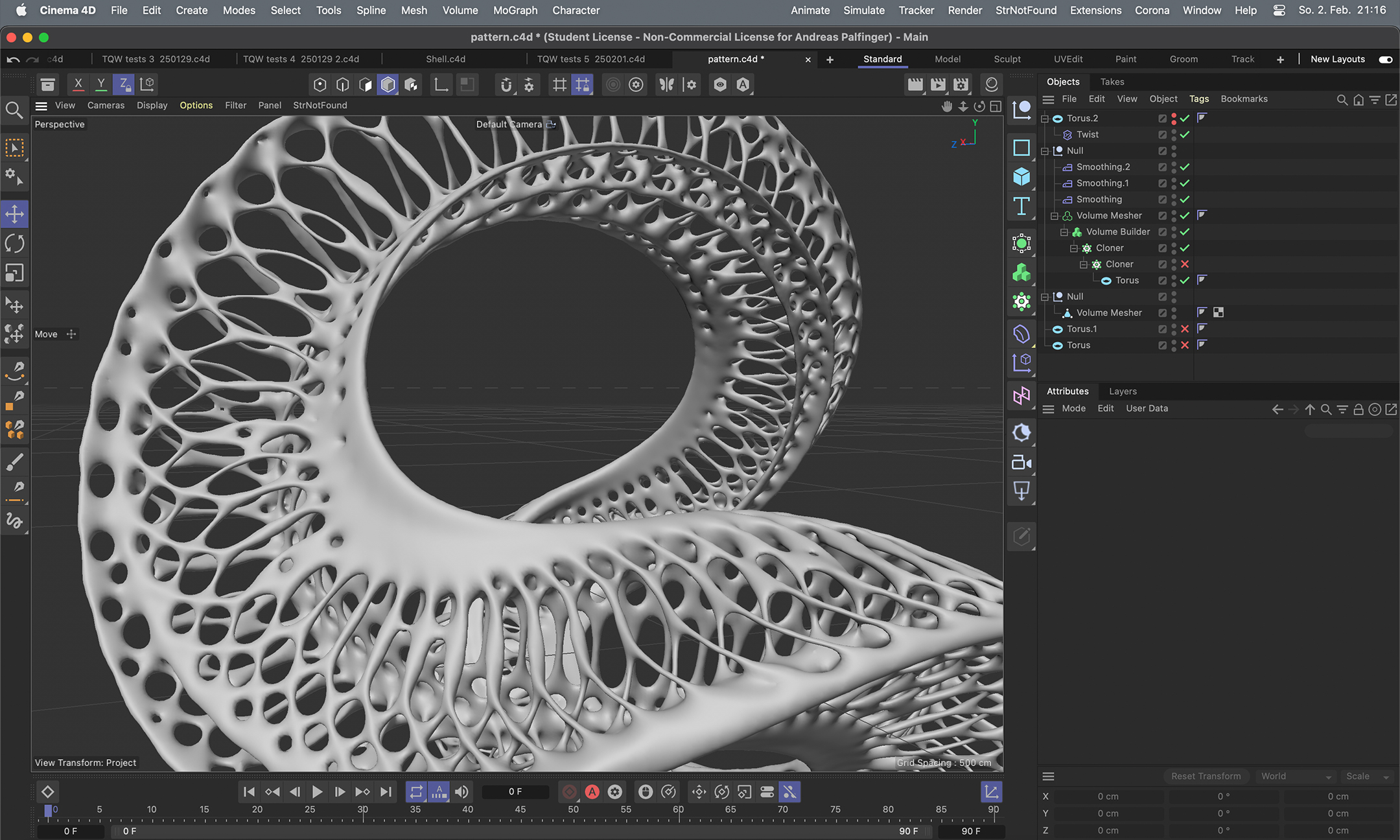Disable the Twist deformer checkmark
The height and width of the screenshot is (840, 1400).
coord(1185,134)
